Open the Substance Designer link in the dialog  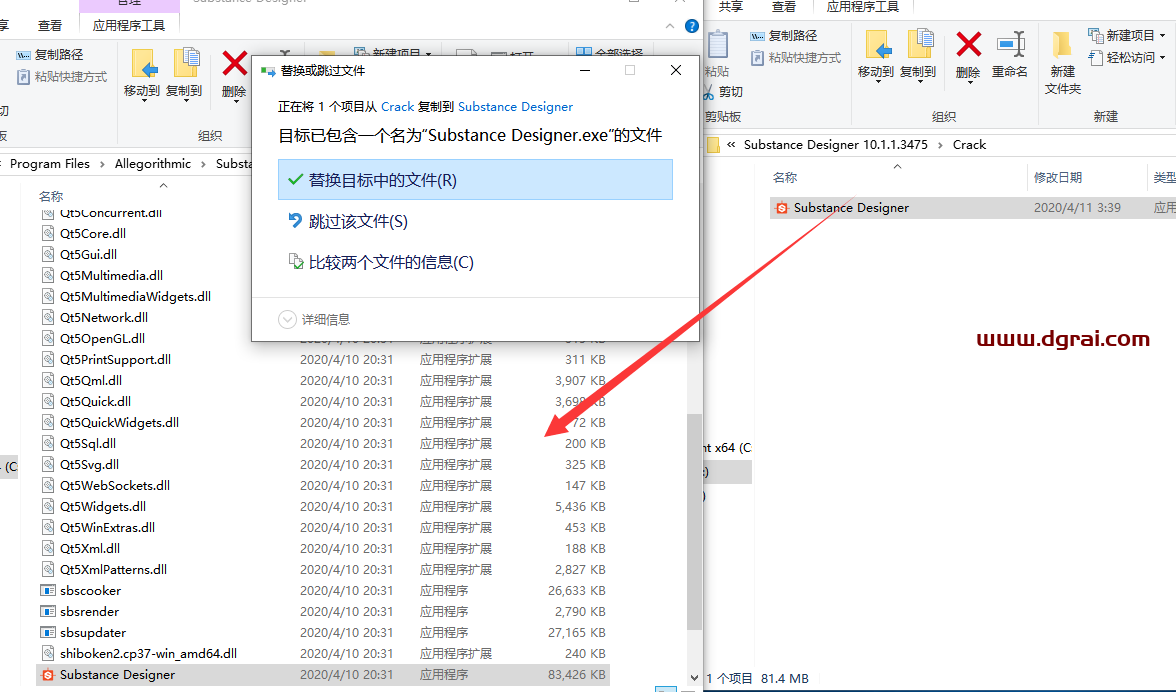pos(515,106)
